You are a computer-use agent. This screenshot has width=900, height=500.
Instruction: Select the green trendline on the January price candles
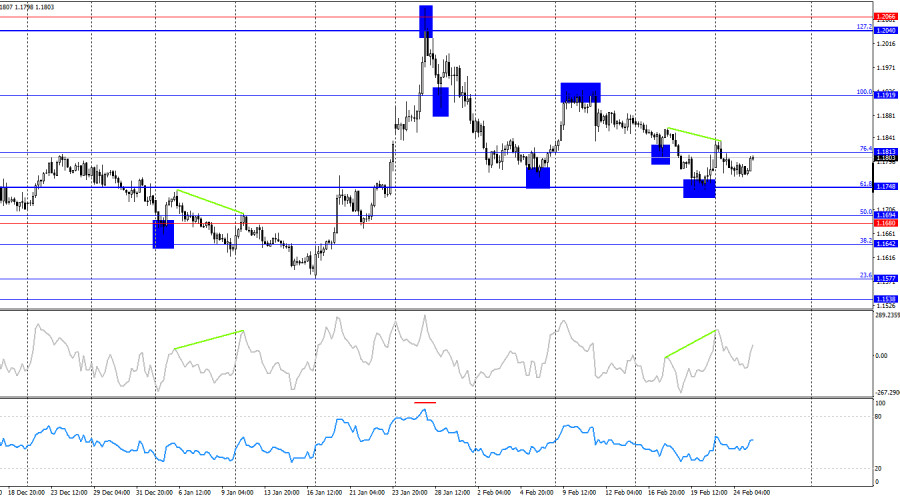tap(211, 202)
